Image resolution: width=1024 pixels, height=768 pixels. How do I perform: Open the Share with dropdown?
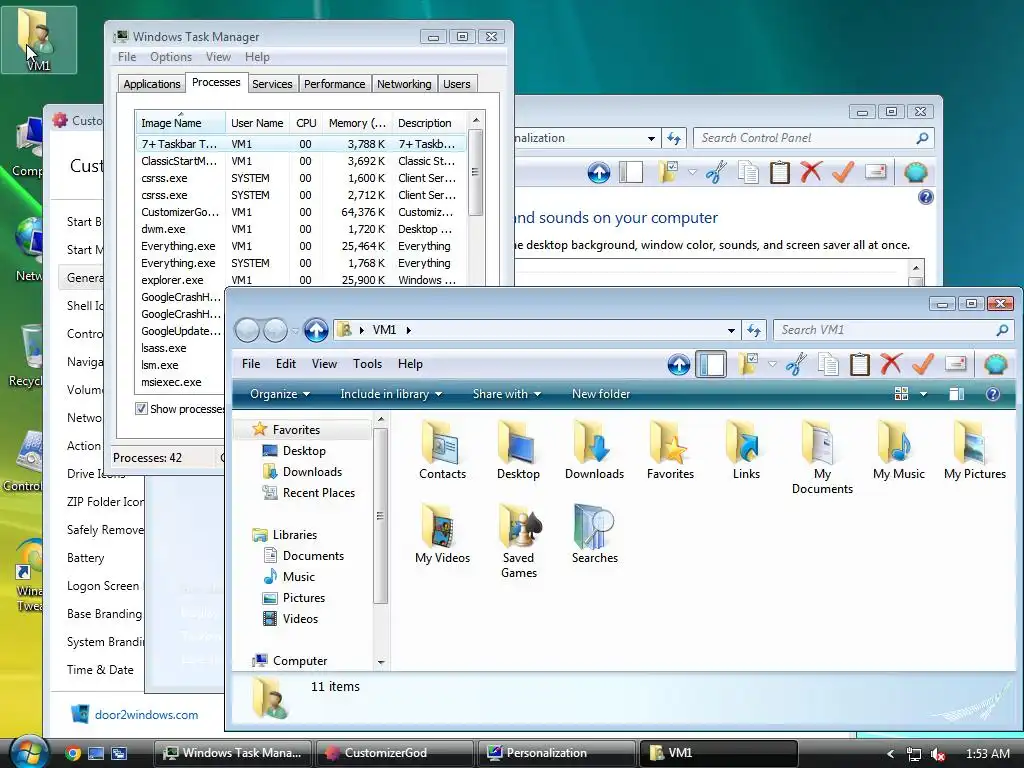click(507, 394)
